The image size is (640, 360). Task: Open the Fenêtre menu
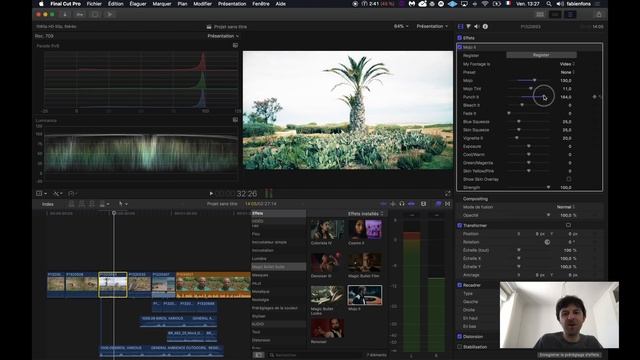261,4
